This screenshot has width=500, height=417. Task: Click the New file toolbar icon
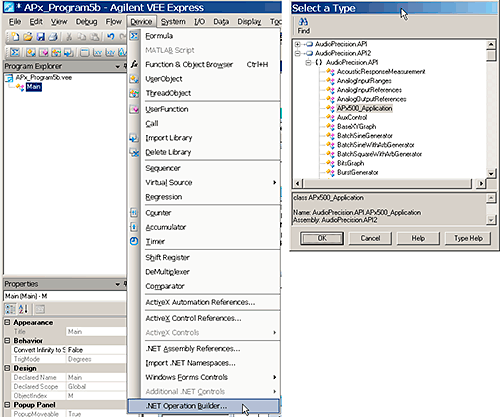(15, 36)
